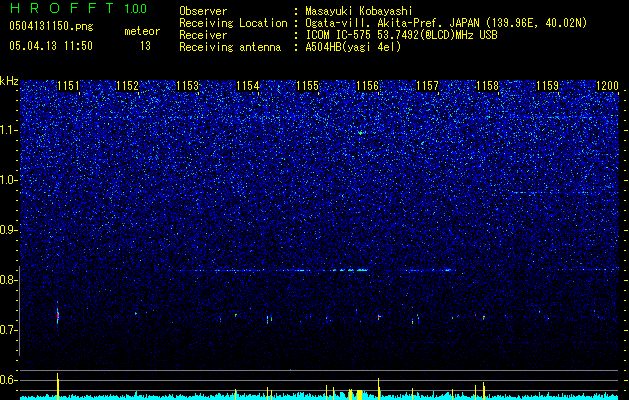The height and width of the screenshot is (400, 629).
Task: Click the Observer field label
Action: pos(203,12)
